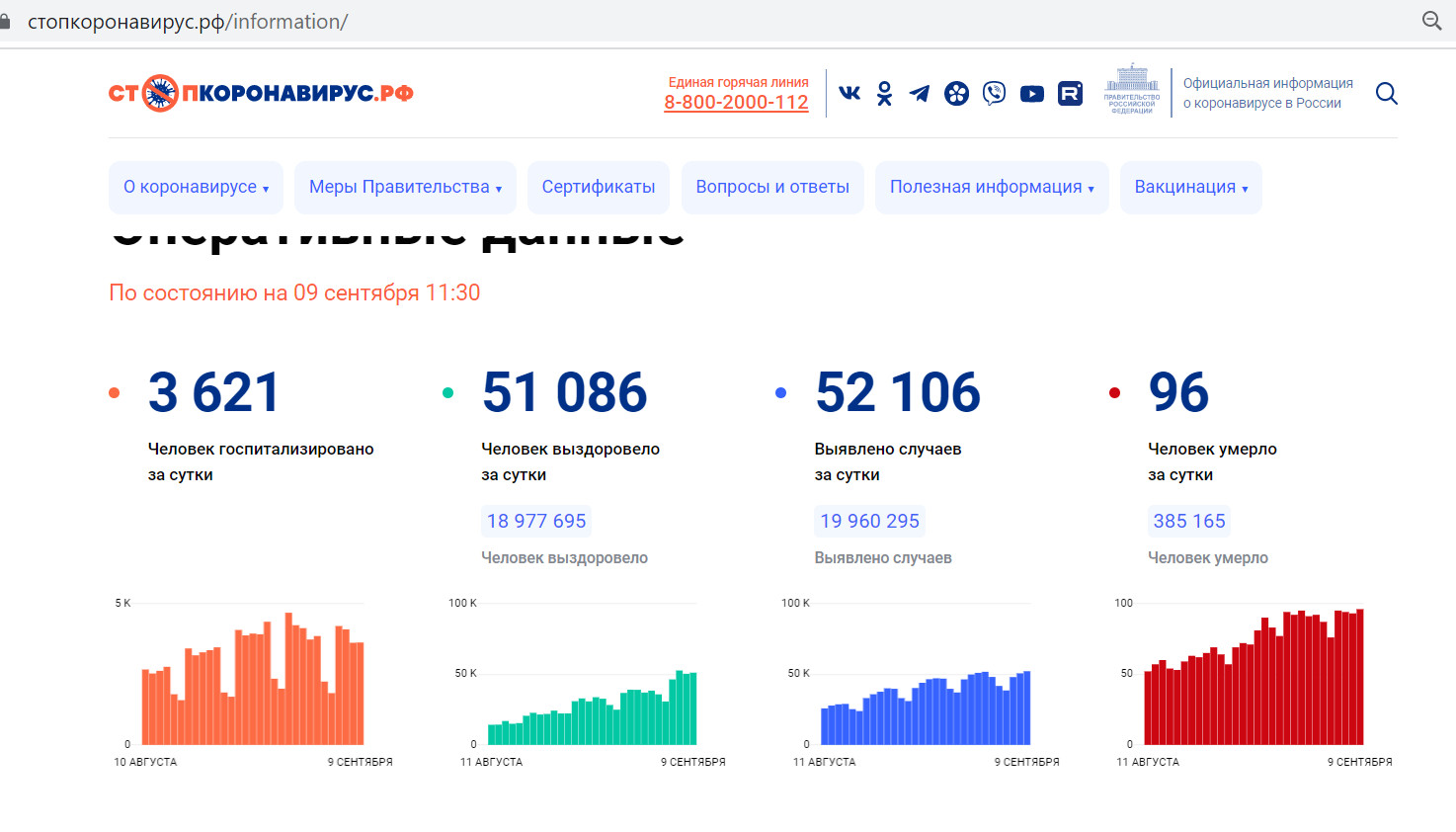Click the стопкоронавирус.рф site logo
The height and width of the screenshot is (832, 1456).
pyautogui.click(x=261, y=92)
